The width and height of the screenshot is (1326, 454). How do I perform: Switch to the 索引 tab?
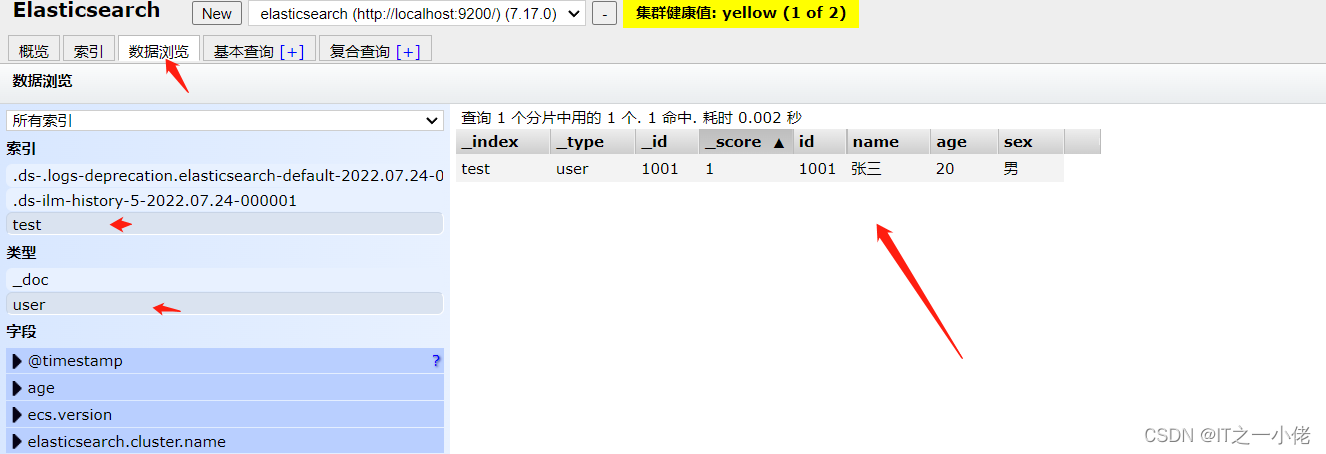pyautogui.click(x=88, y=51)
